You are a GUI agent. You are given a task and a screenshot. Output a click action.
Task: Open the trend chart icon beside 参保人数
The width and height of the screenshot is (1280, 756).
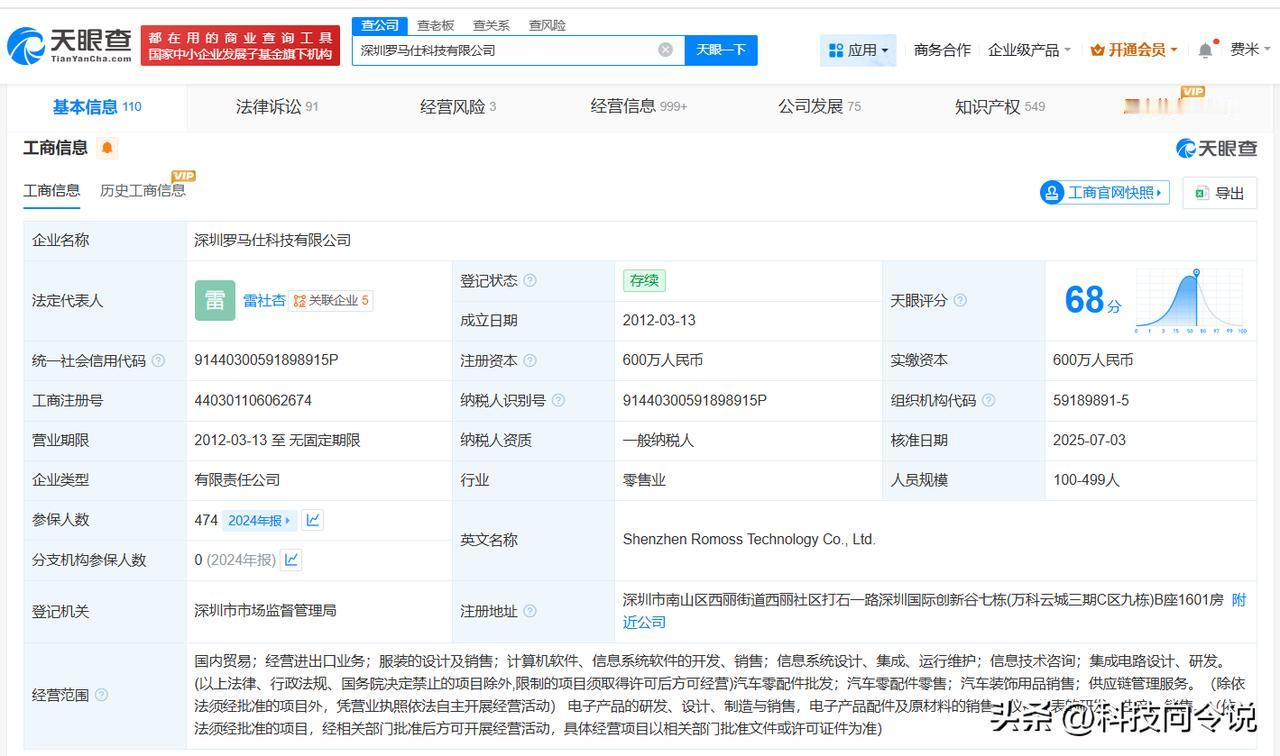[313, 520]
